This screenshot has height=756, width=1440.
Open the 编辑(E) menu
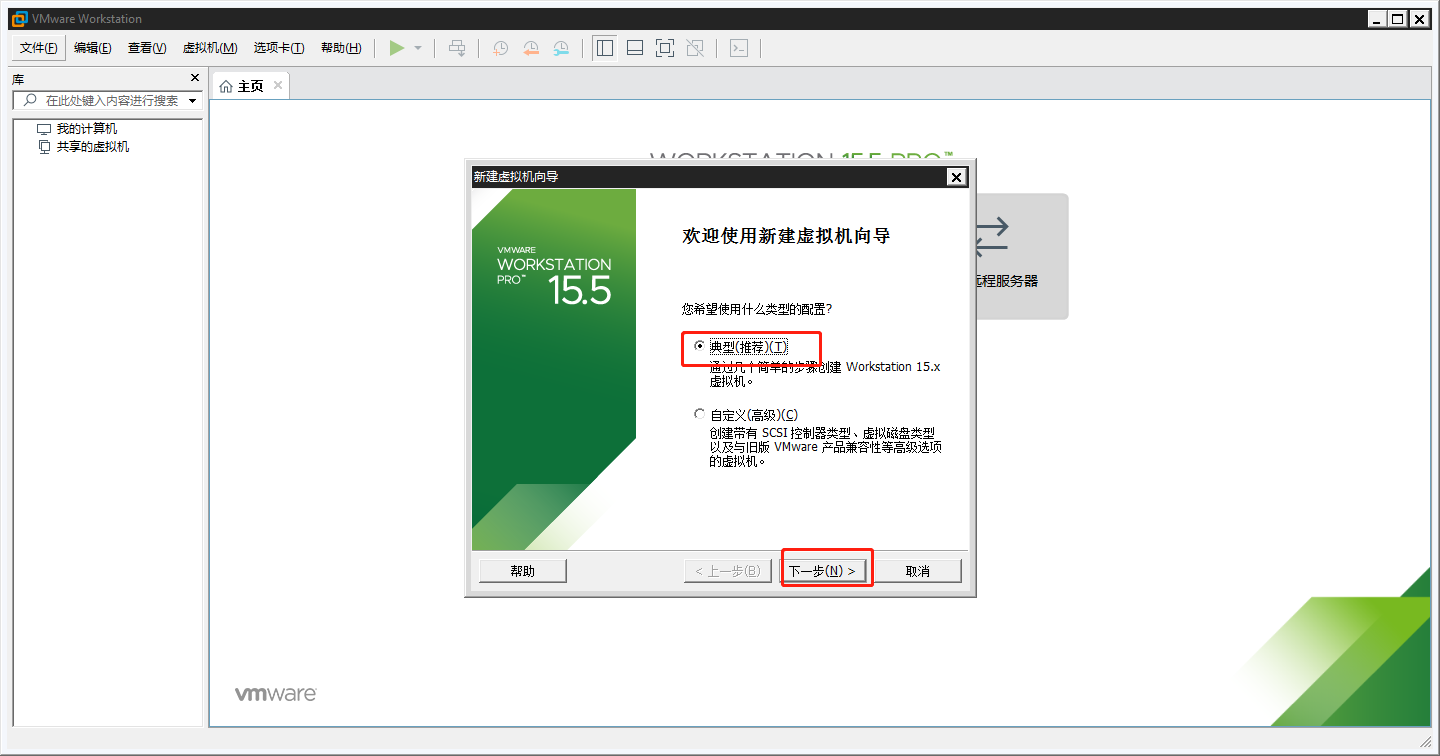pos(93,48)
